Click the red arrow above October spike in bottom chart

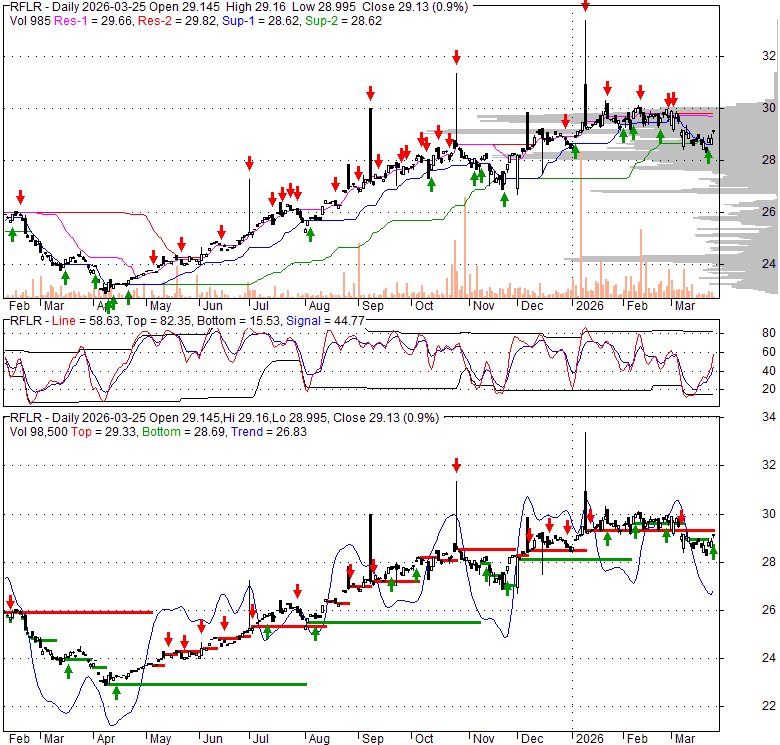[456, 465]
